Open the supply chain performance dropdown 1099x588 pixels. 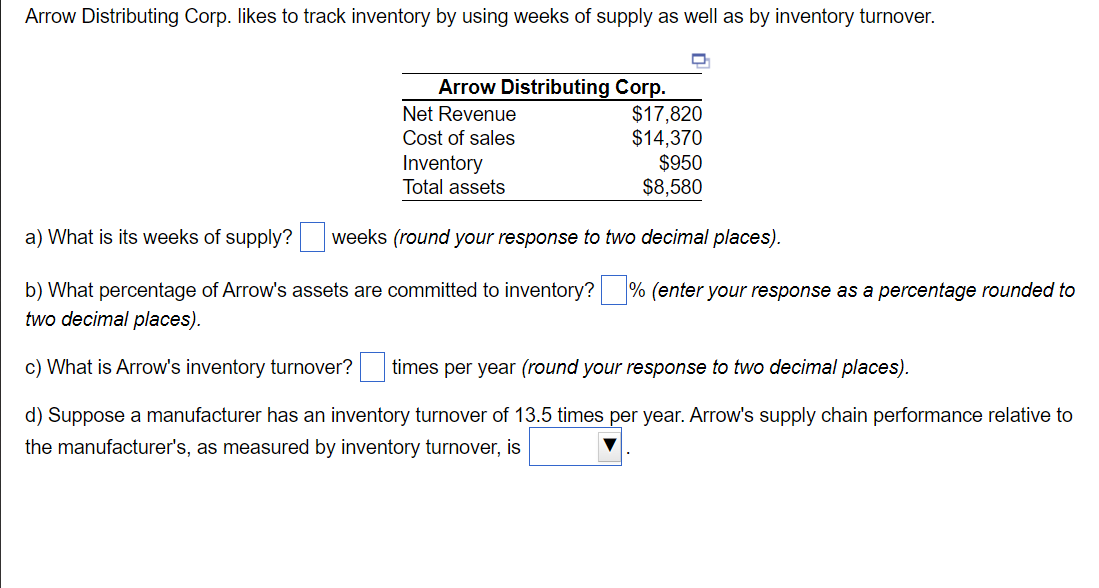tap(609, 446)
